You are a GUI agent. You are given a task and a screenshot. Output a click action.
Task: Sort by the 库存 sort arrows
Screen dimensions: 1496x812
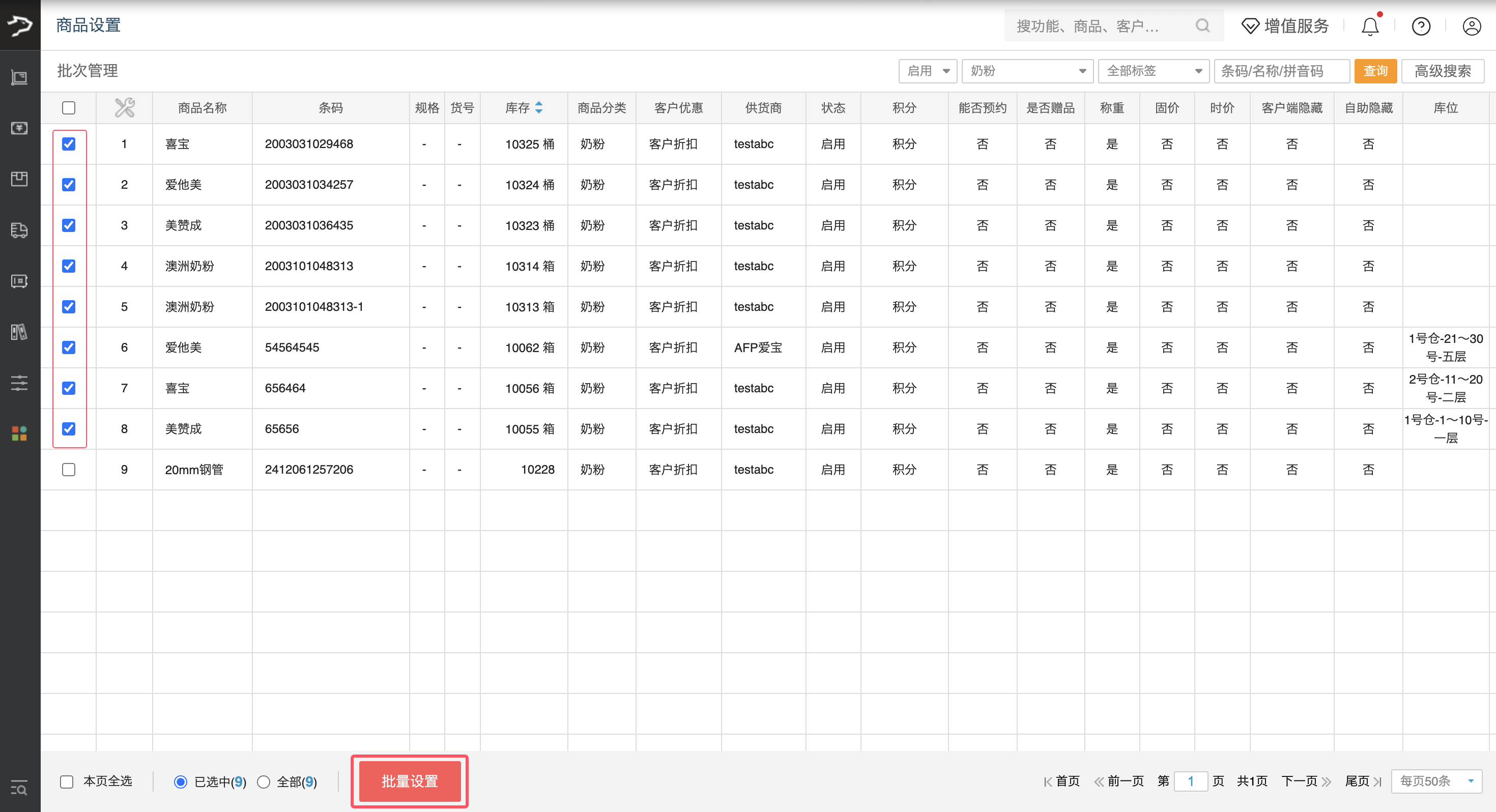tap(539, 107)
